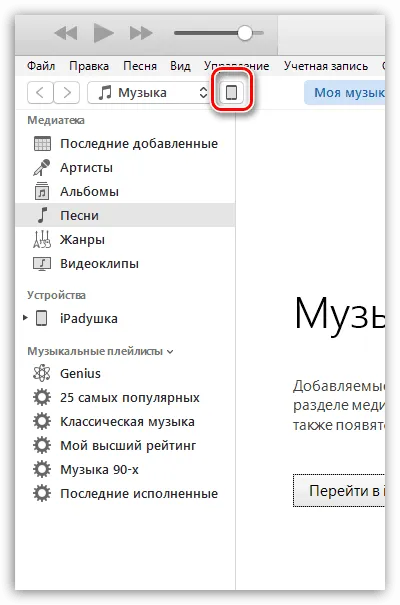Start playback with the play button

[103, 33]
